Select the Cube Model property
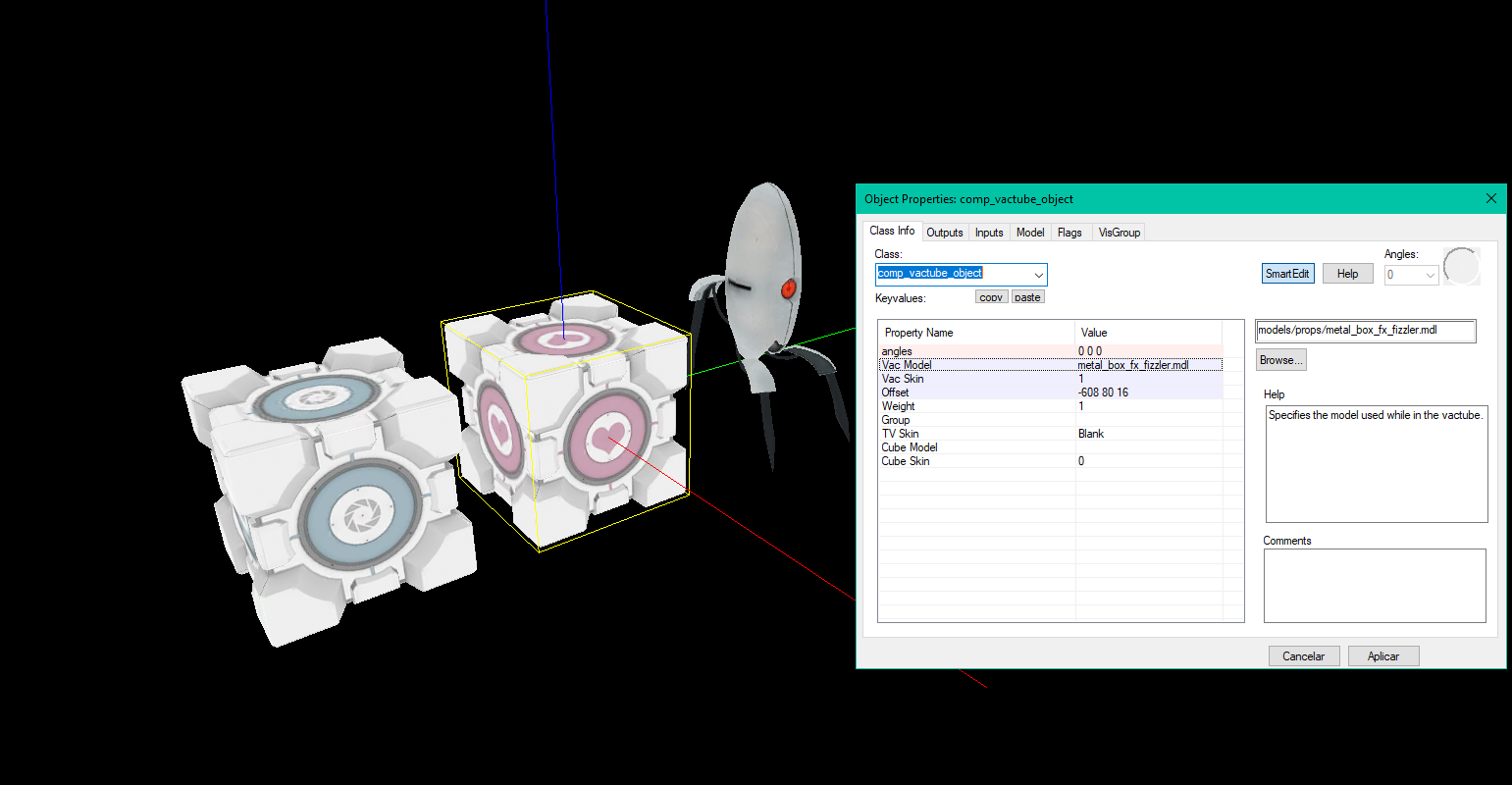The height and width of the screenshot is (785, 1512). point(1051,447)
